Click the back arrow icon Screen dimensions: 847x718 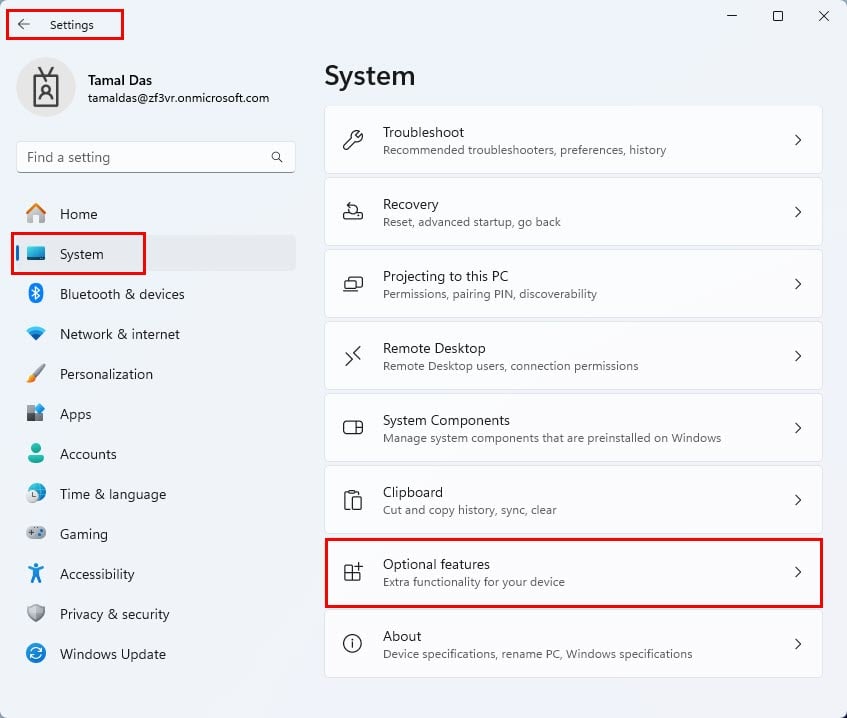tap(24, 25)
